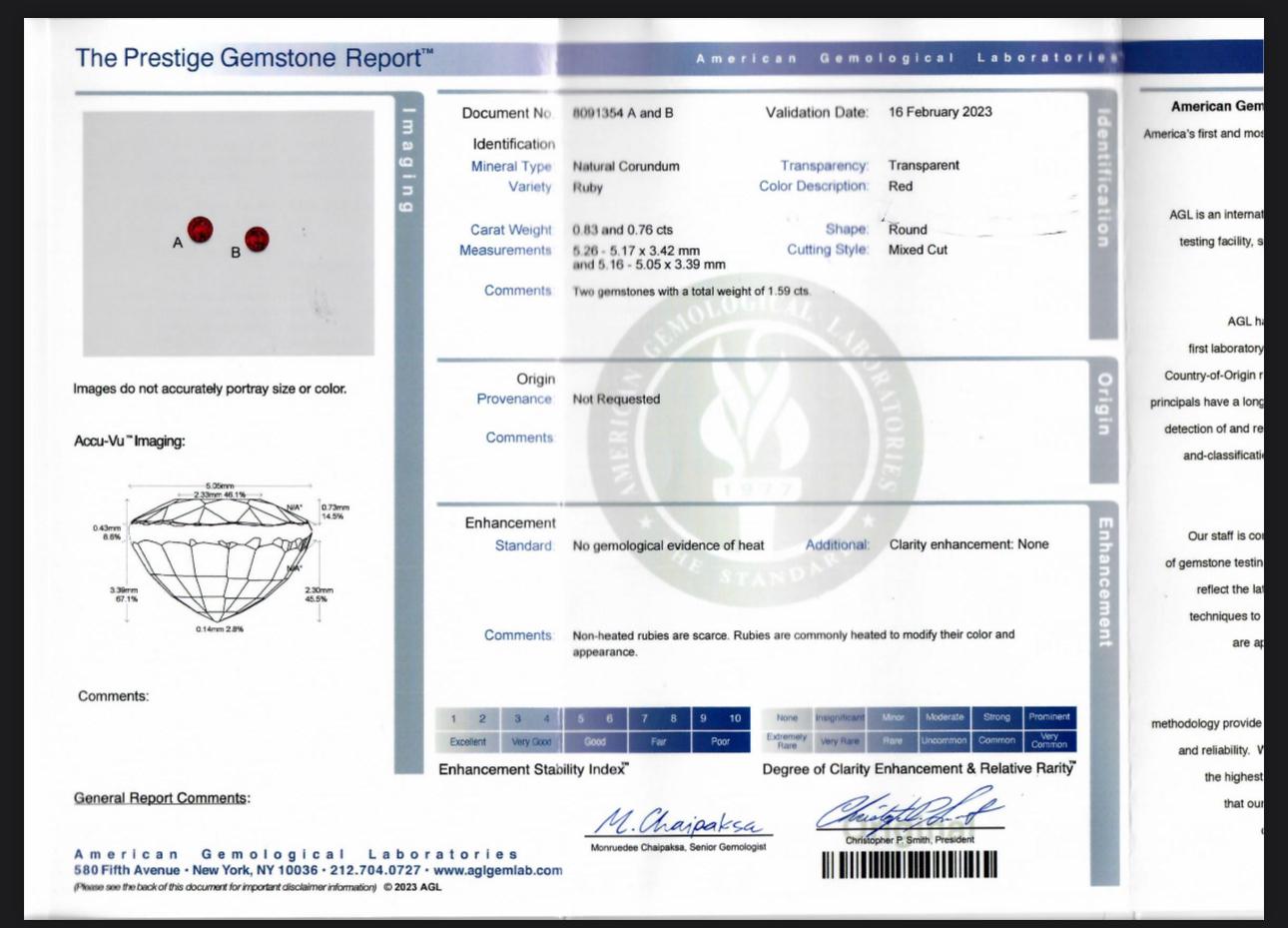Click the 'Not Requested' provenance value

tap(616, 400)
